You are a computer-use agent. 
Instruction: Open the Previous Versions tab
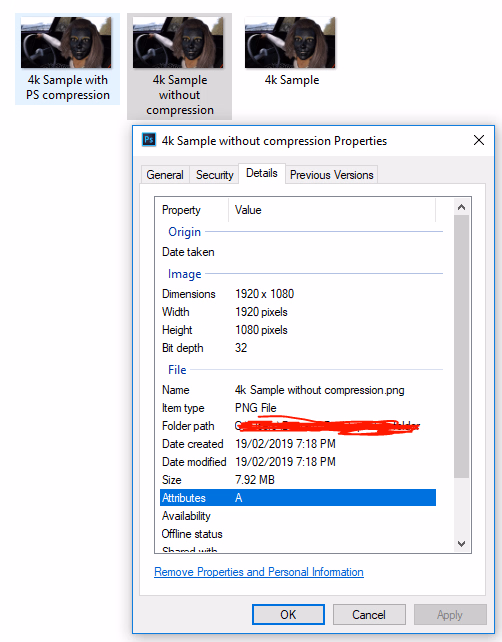tap(332, 175)
